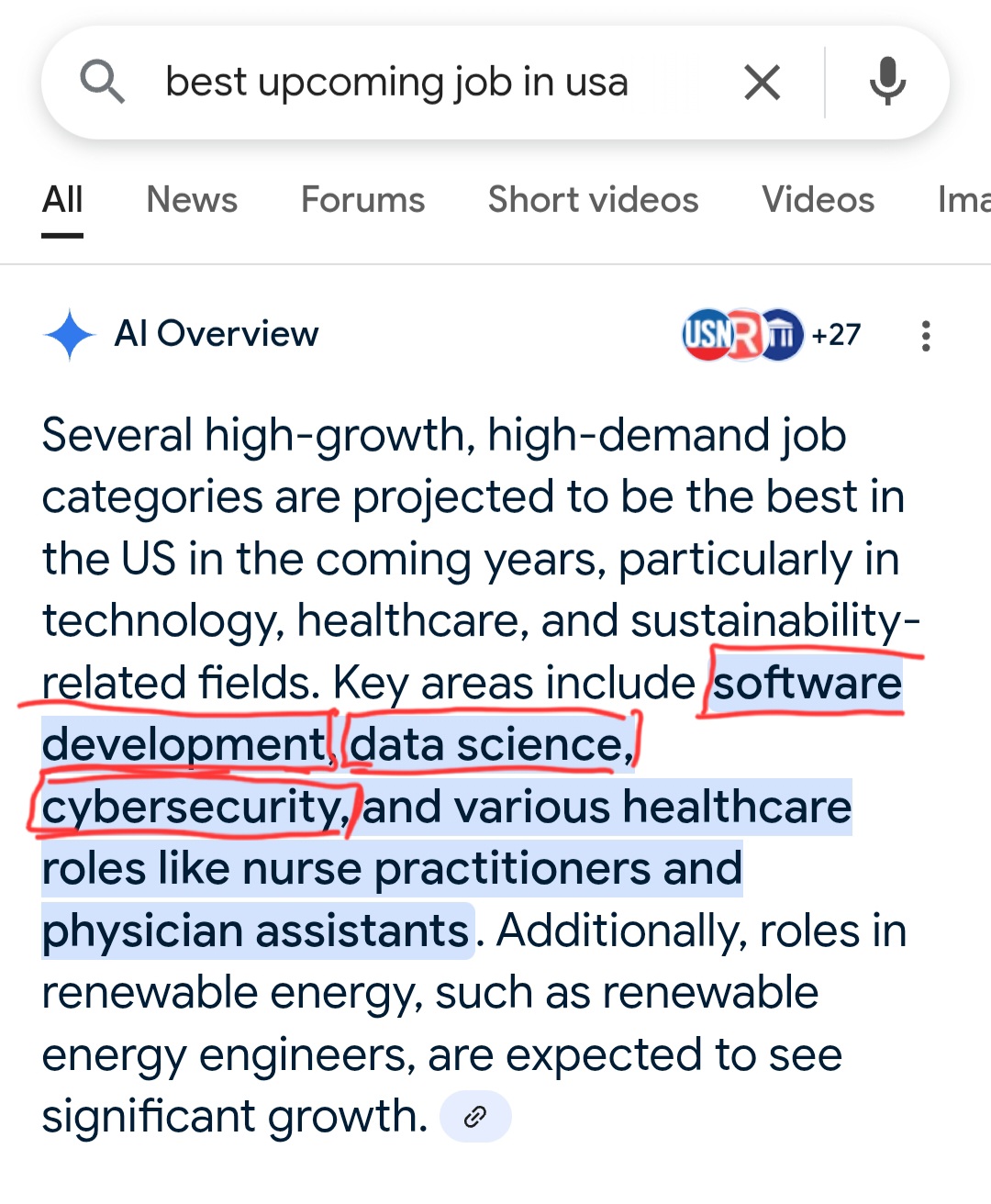Open the Short videos tab
The height and width of the screenshot is (1204, 991).
point(593,200)
